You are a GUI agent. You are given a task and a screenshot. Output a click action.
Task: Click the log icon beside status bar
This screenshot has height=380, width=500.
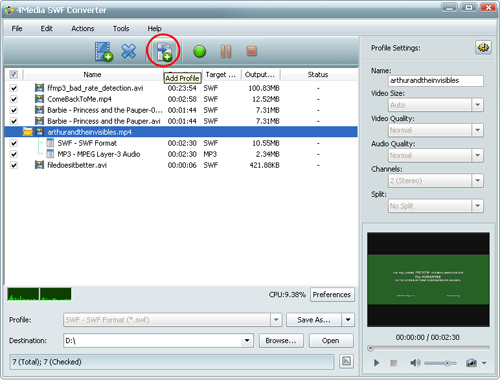pos(346,361)
